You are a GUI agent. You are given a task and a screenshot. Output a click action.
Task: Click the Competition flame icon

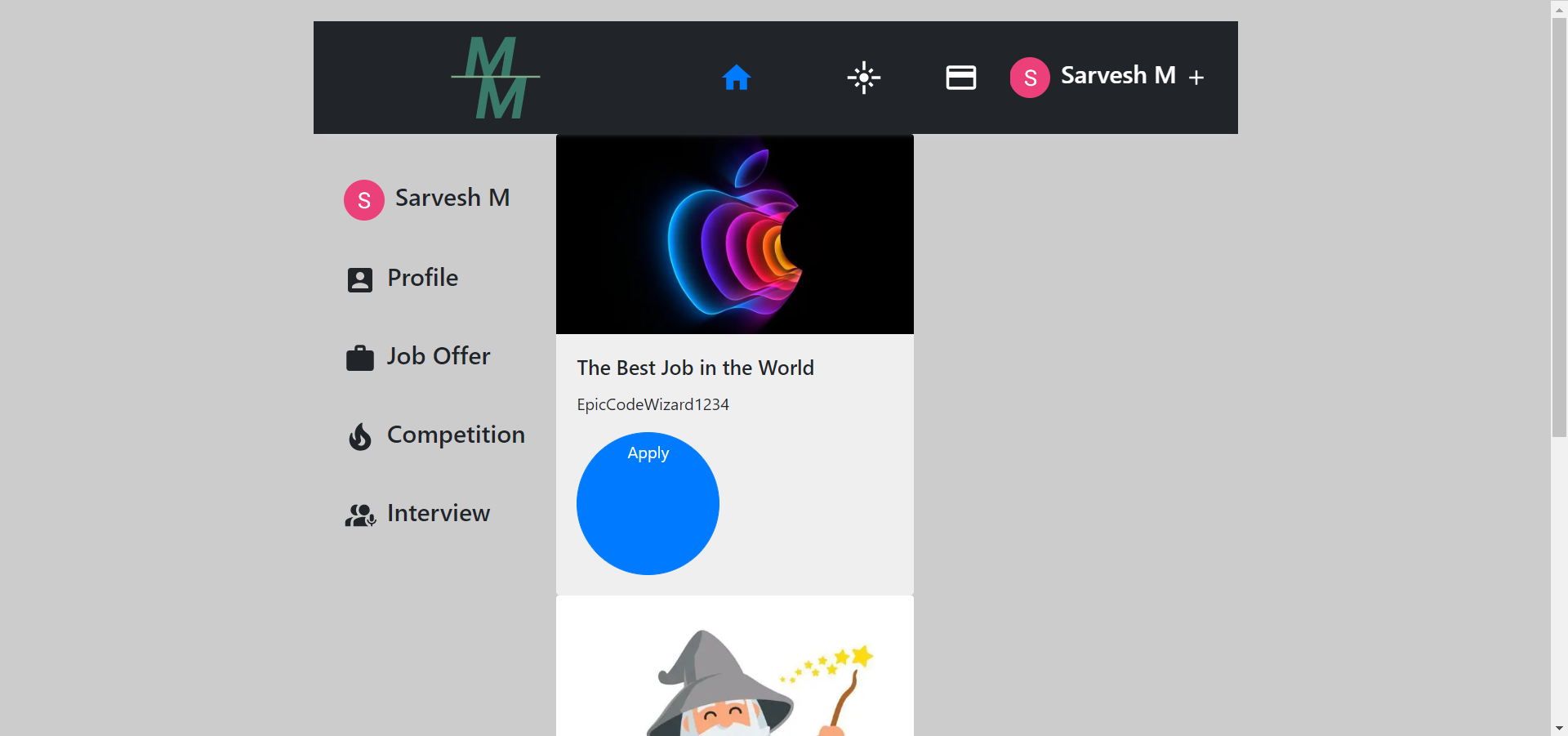pyautogui.click(x=360, y=436)
